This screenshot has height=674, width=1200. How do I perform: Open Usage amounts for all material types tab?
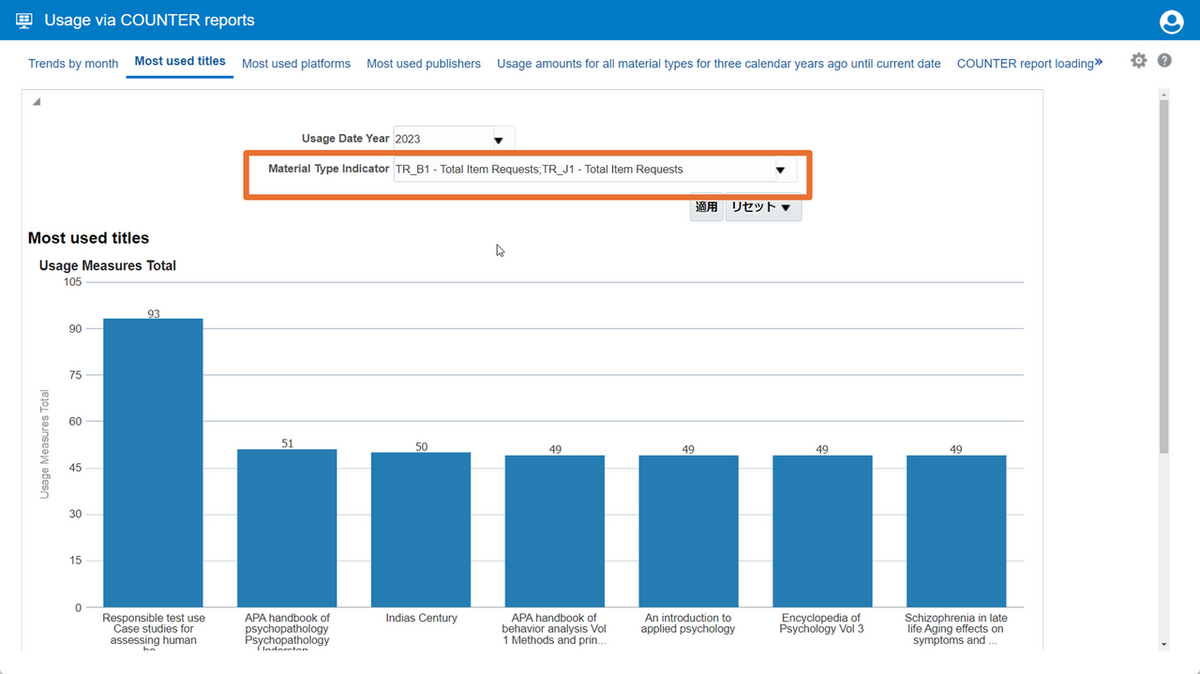pyautogui.click(x=718, y=63)
